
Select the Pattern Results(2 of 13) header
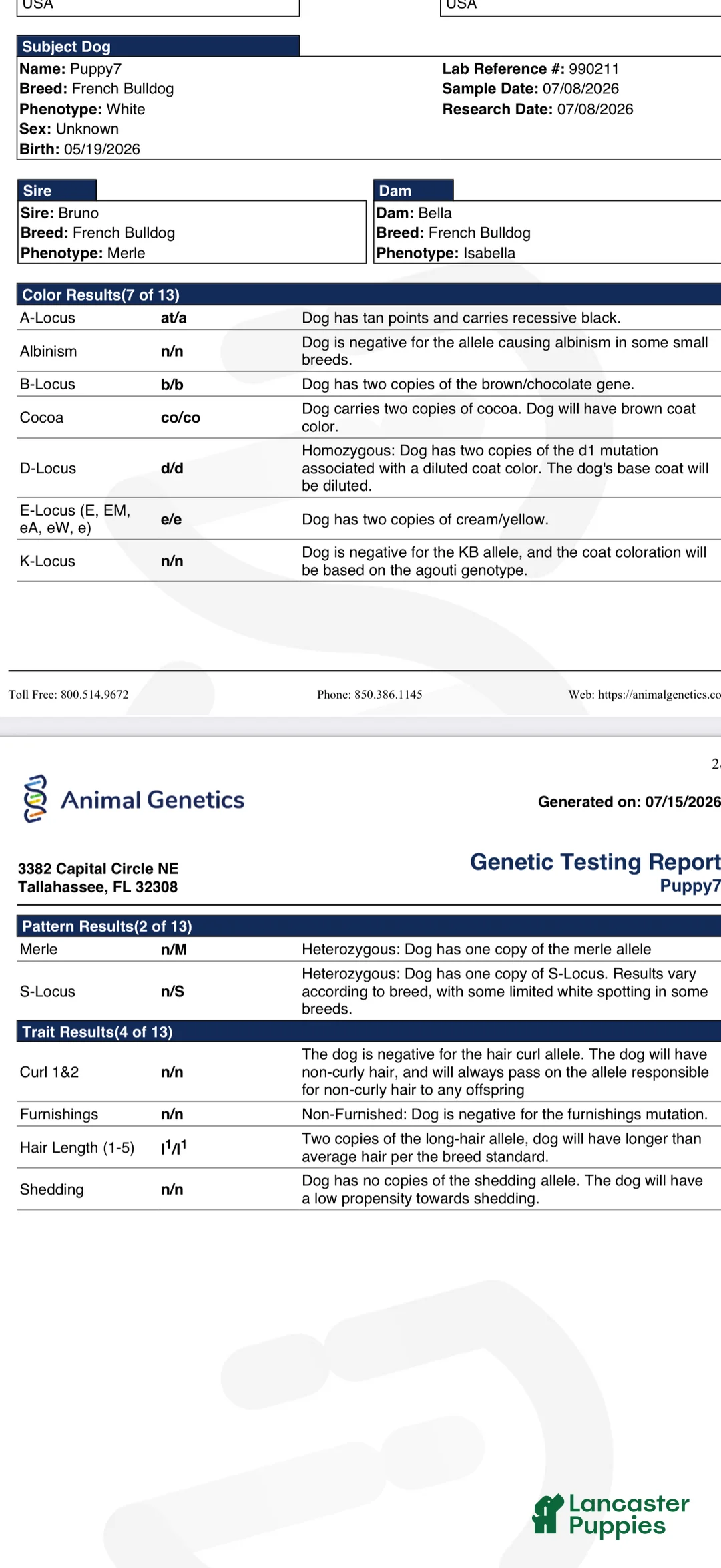(x=369, y=926)
